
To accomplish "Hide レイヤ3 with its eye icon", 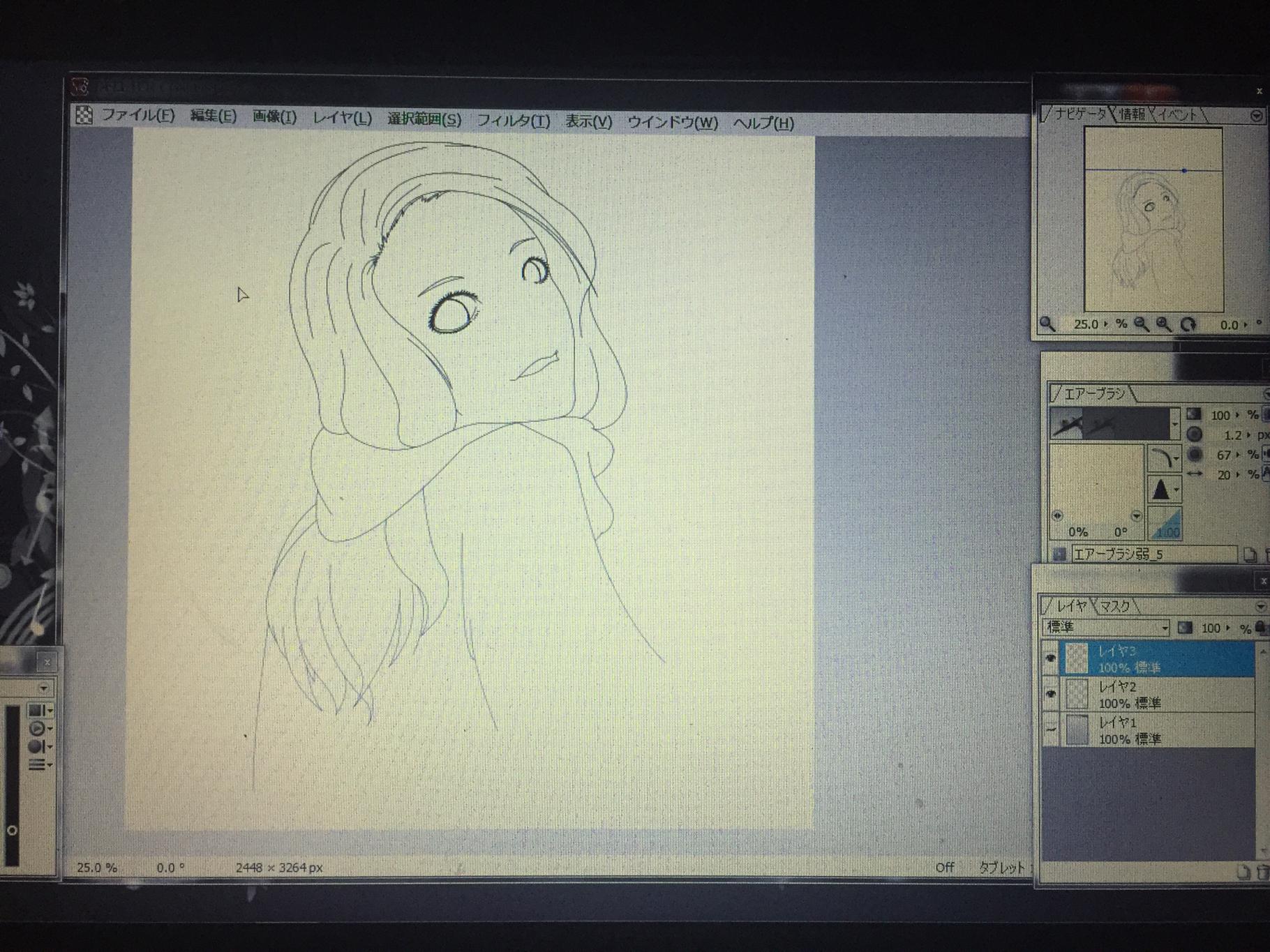I will (x=1051, y=658).
